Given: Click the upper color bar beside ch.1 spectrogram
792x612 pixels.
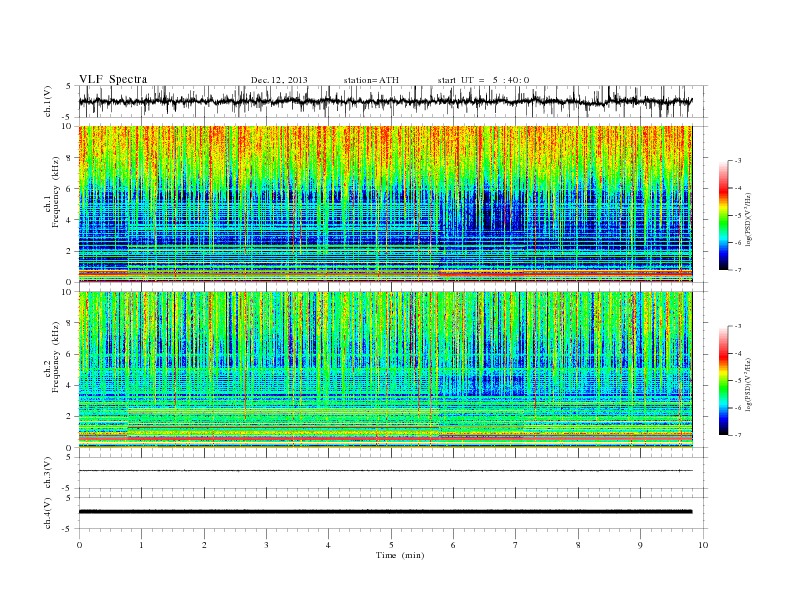Looking at the screenshot, I should tap(724, 215).
